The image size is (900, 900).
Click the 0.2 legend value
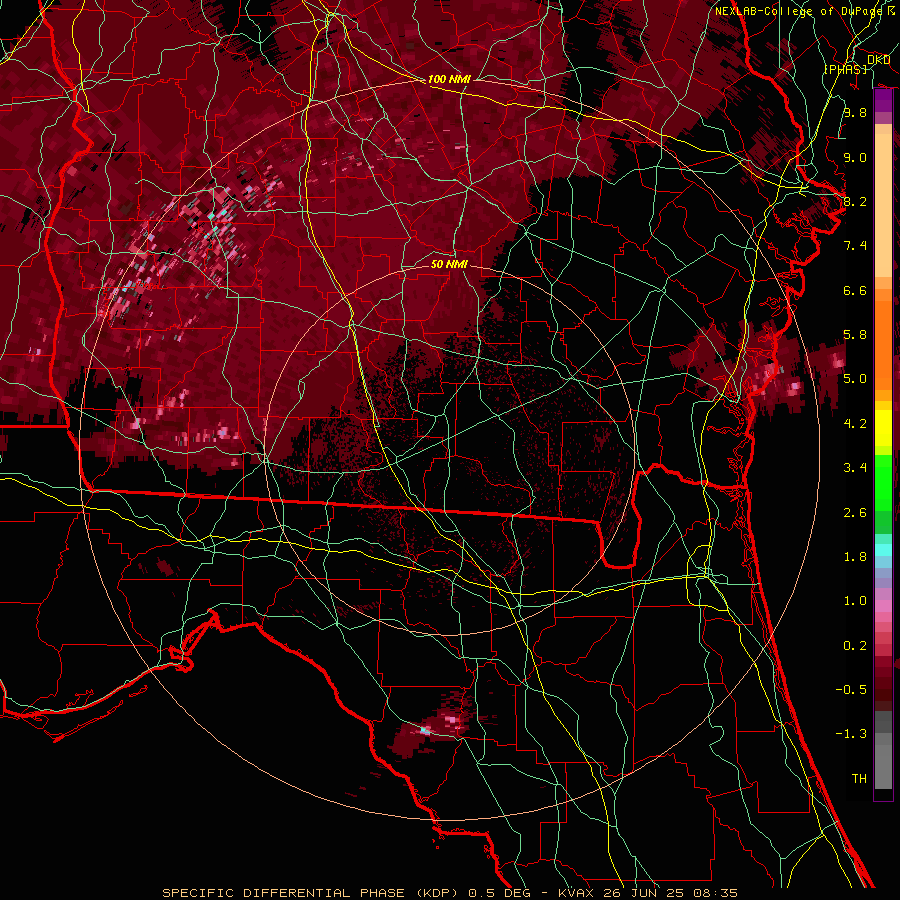[855, 646]
